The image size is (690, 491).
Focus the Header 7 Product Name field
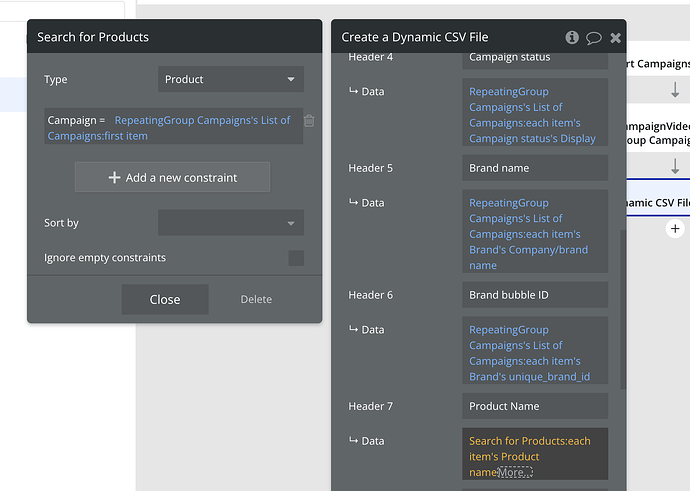coord(535,406)
